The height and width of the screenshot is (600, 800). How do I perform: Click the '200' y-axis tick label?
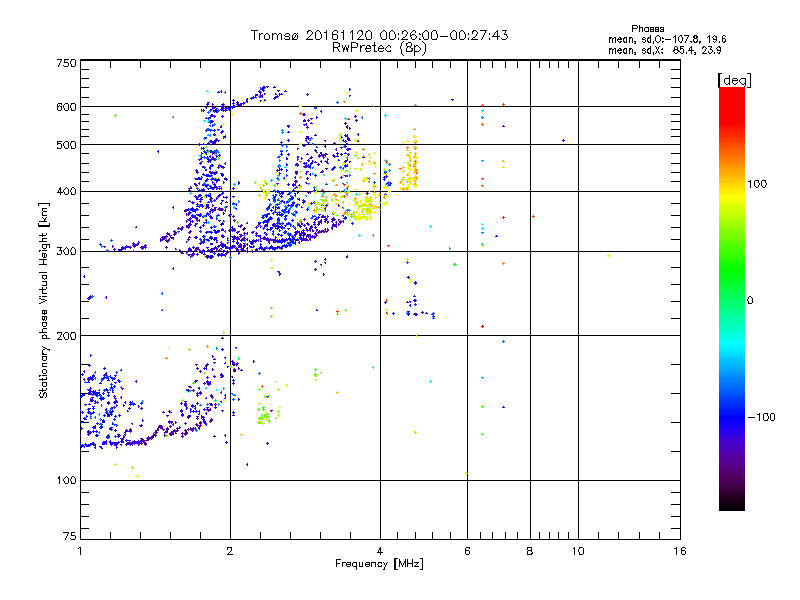pos(66,336)
